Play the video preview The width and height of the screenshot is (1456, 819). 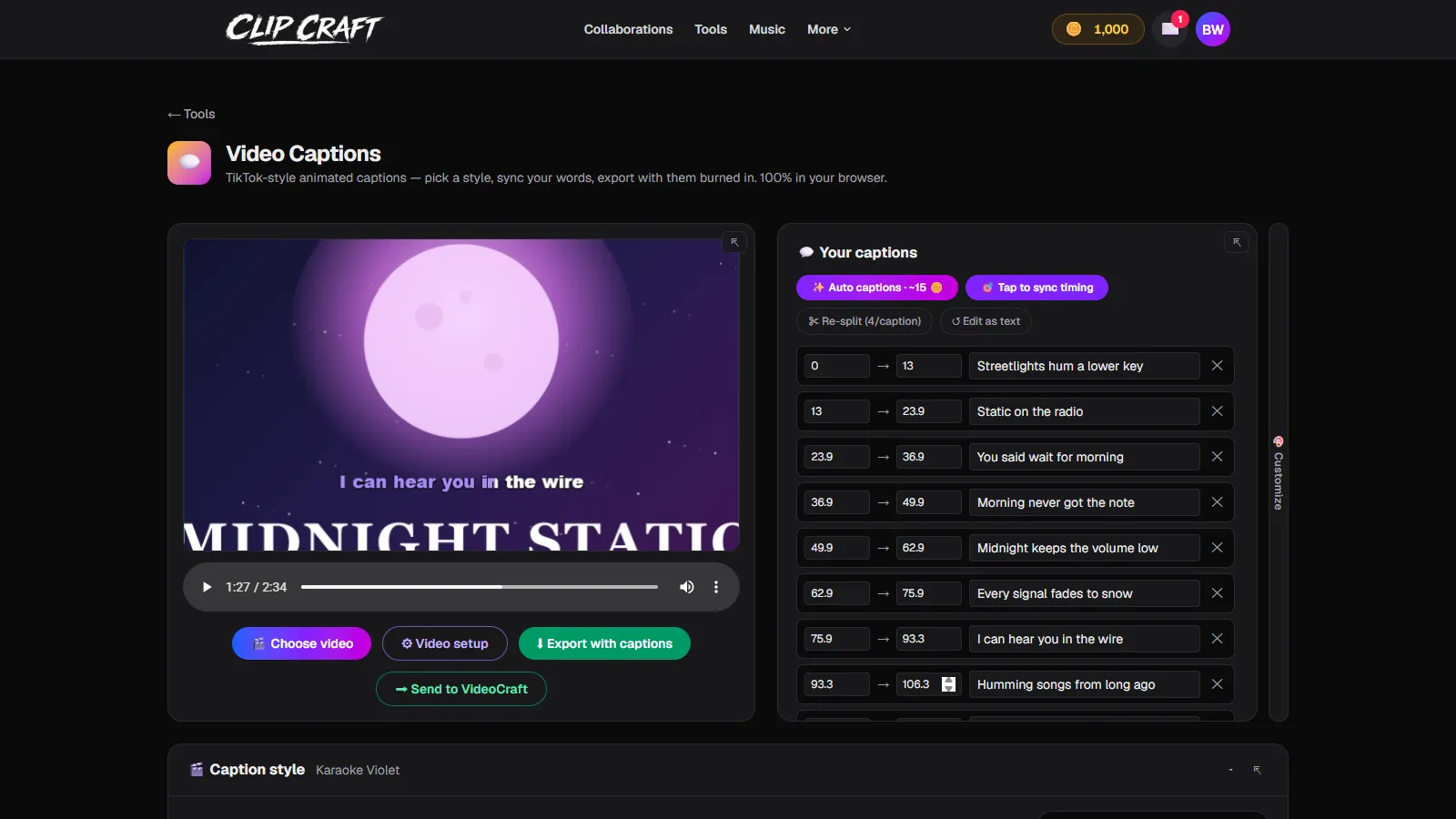(x=207, y=587)
